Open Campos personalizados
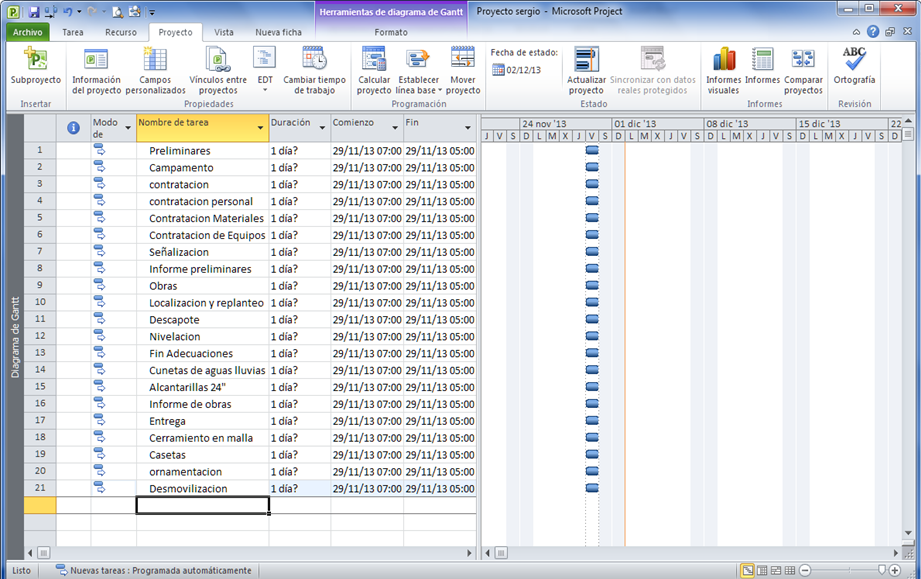Screen dimensions: 921x579 coord(155,71)
